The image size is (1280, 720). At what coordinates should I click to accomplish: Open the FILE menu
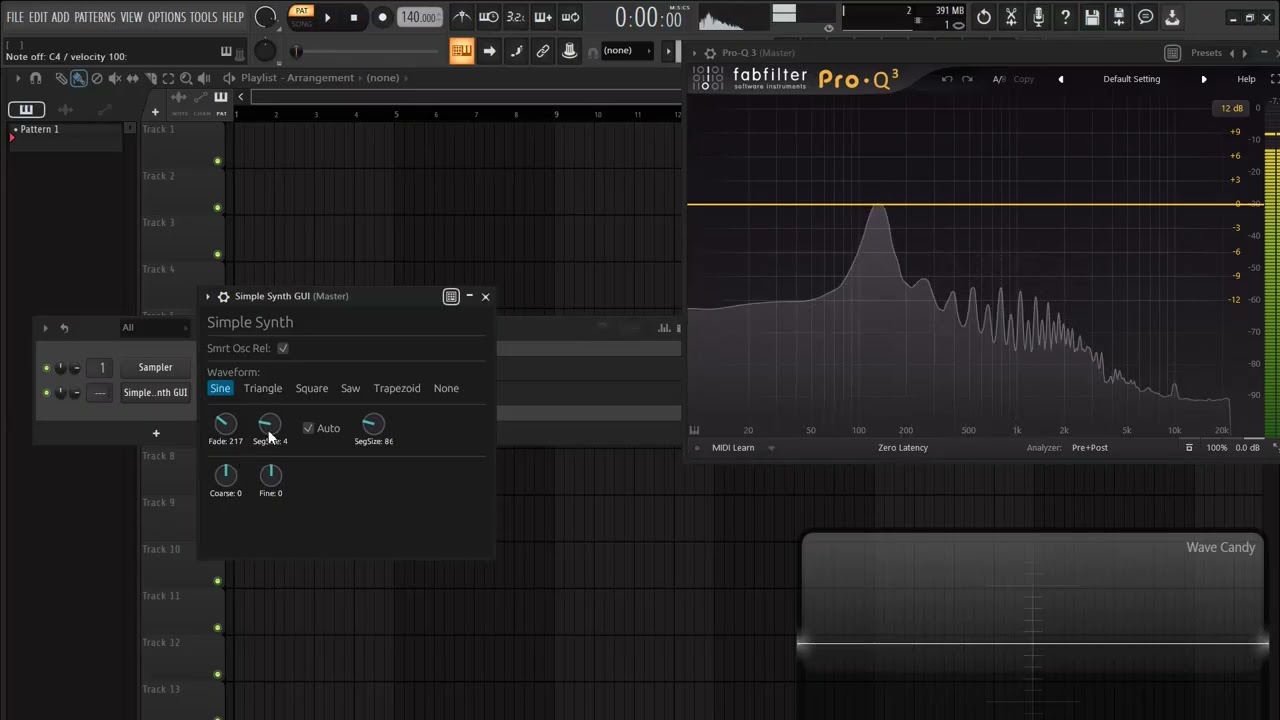click(x=15, y=17)
